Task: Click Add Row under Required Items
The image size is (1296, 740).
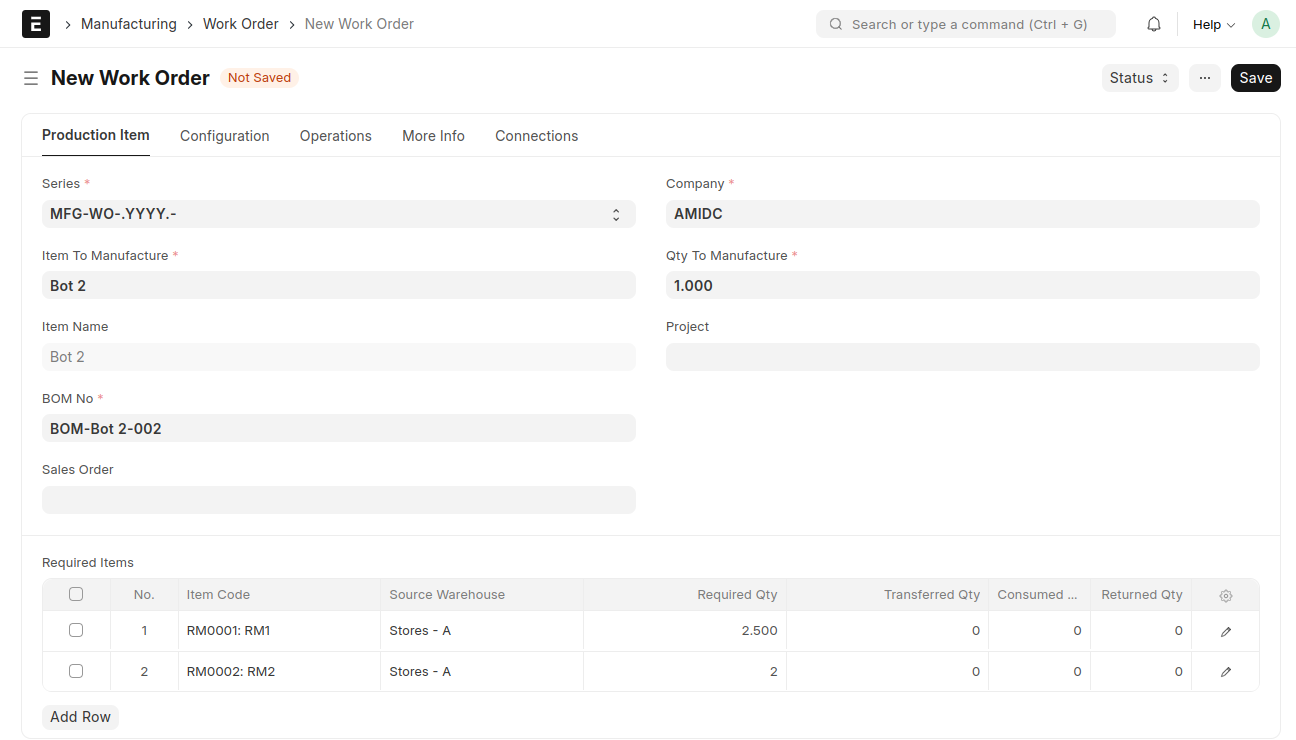Action: (x=80, y=717)
